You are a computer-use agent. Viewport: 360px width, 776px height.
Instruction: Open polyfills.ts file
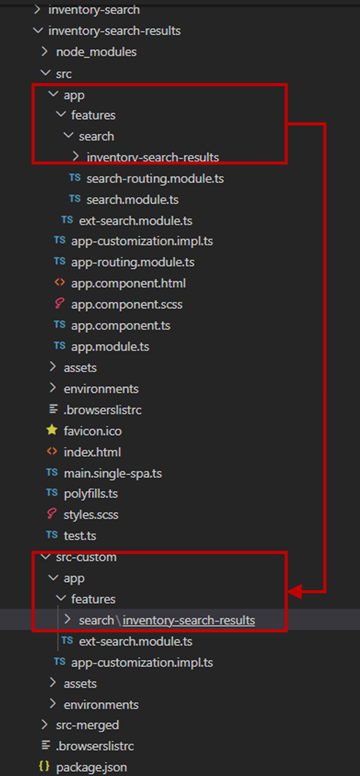90,494
